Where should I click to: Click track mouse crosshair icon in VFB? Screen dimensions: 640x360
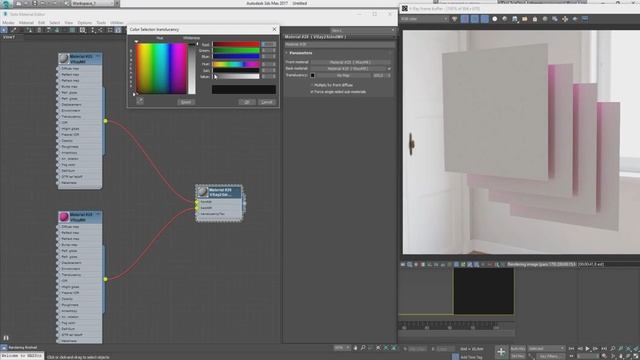click(x=565, y=19)
